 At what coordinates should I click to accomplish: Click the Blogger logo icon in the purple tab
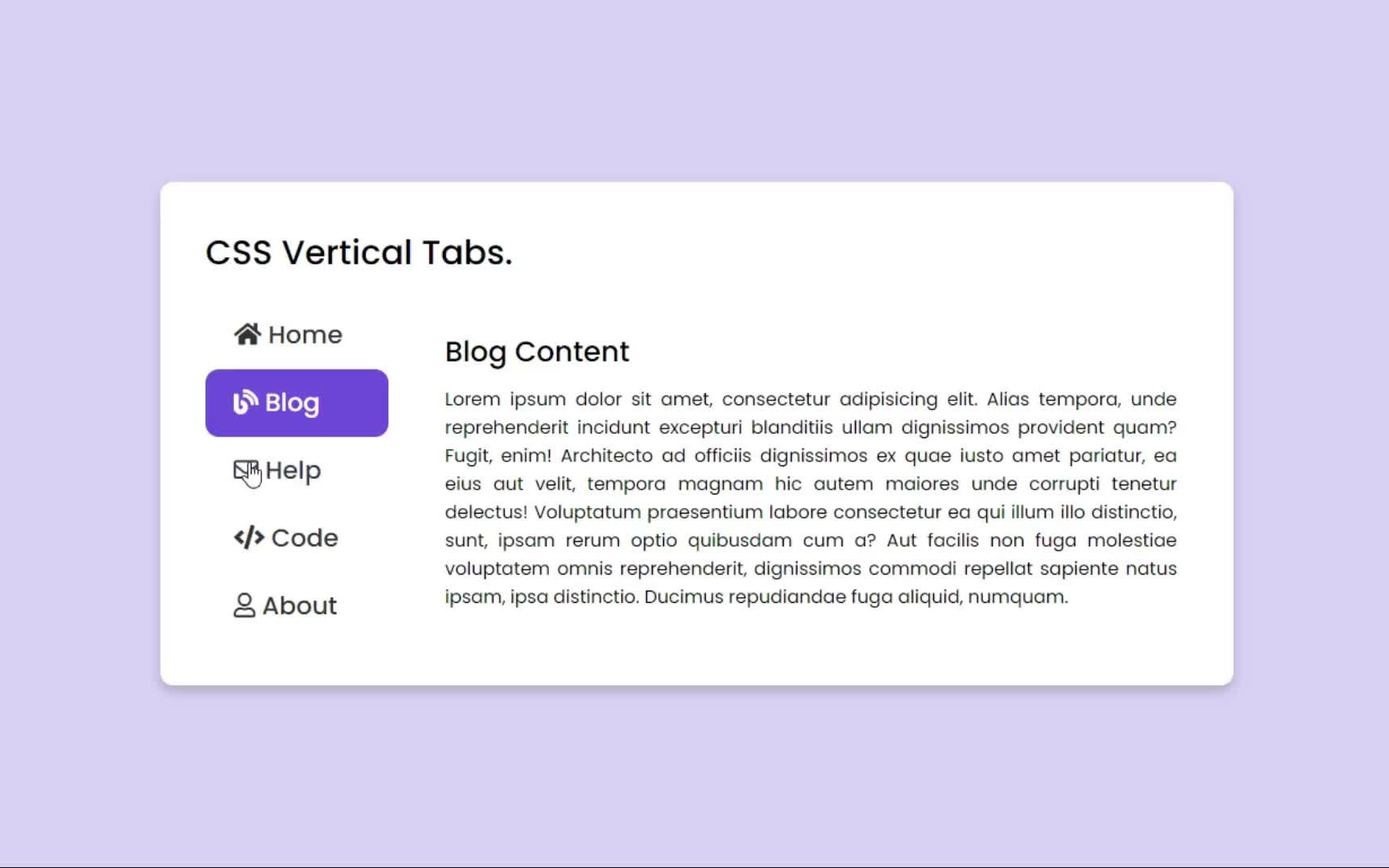(245, 402)
